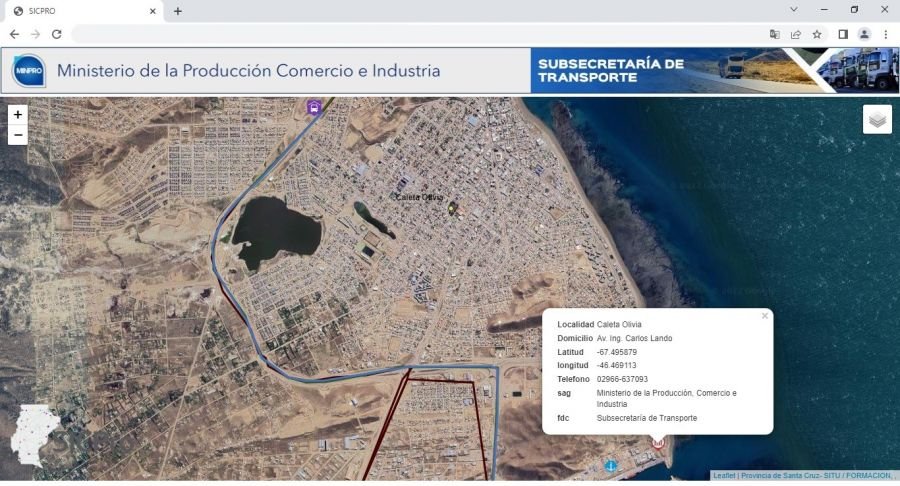This screenshot has width=900, height=486.
Task: Close the Caleta Olivia info popup
Action: tap(765, 316)
